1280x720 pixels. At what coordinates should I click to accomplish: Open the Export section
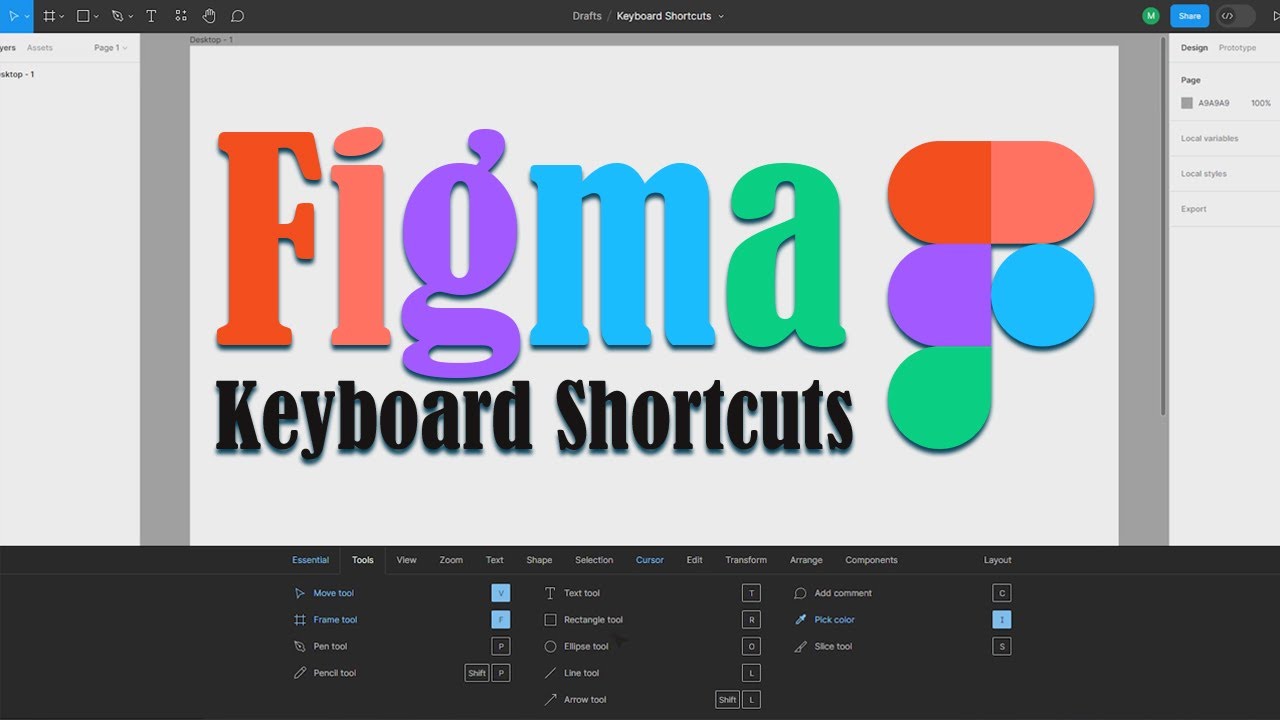pyautogui.click(x=1193, y=209)
